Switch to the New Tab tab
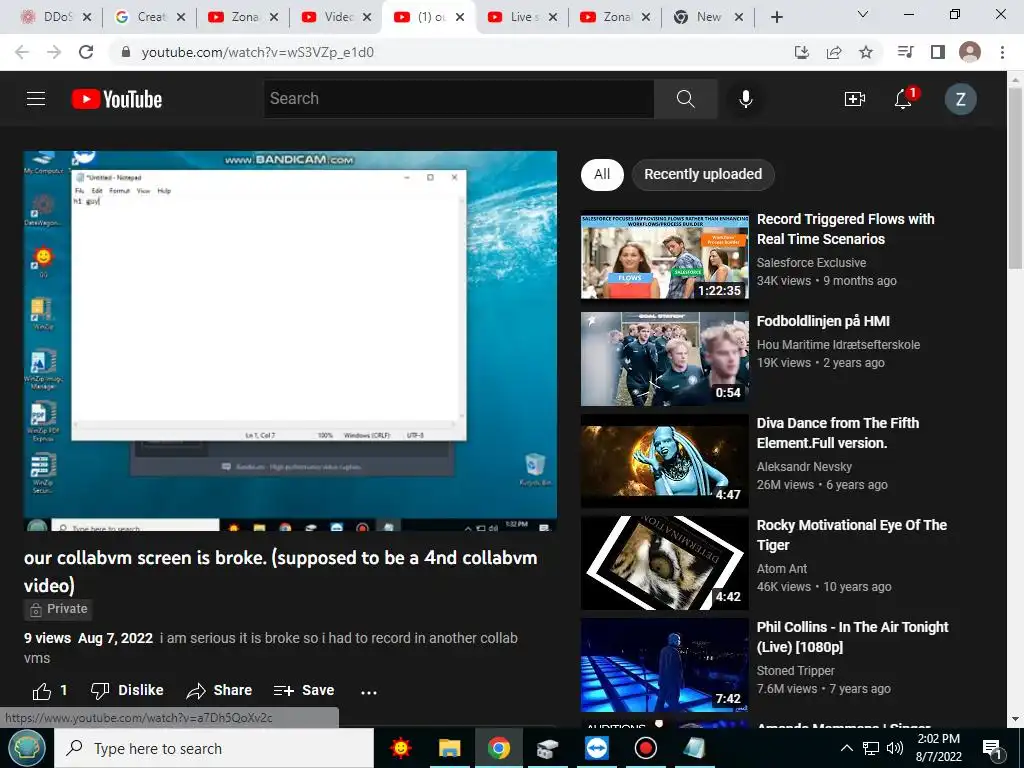Image resolution: width=1024 pixels, height=768 pixels. tap(709, 17)
